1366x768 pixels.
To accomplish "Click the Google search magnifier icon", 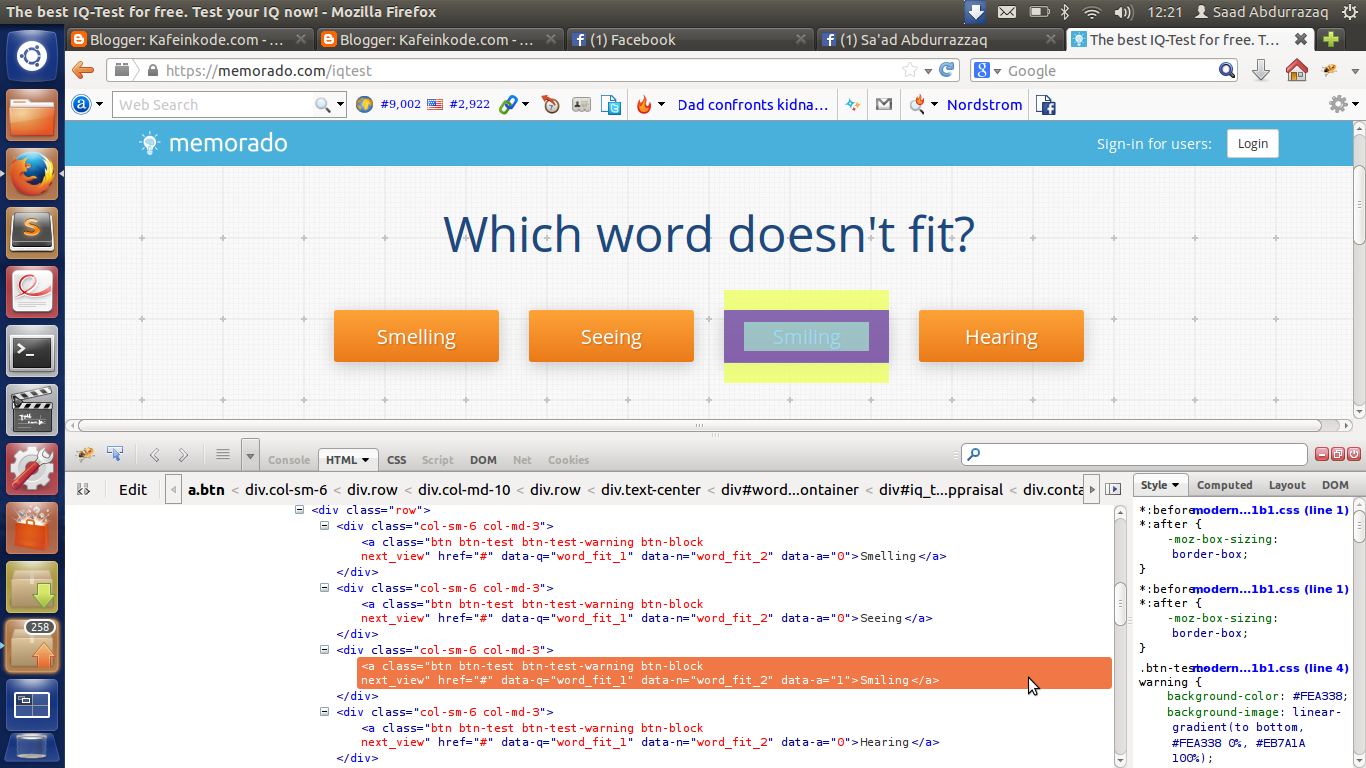I will click(1227, 71).
